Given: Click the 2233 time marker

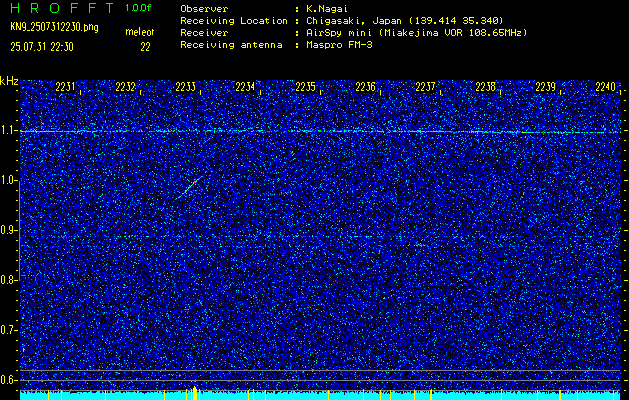Looking at the screenshot, I should pyautogui.click(x=185, y=87).
